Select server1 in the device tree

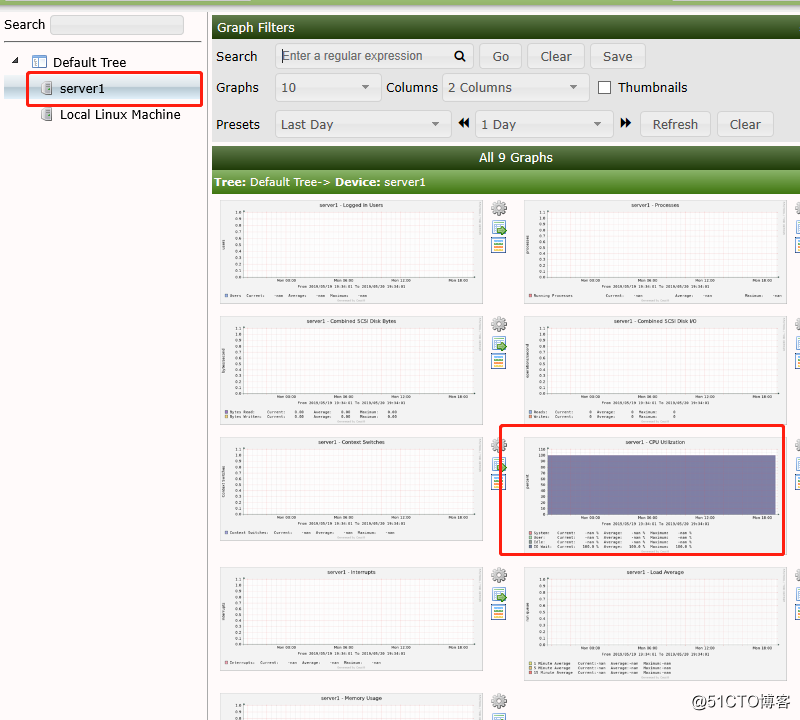pos(82,89)
